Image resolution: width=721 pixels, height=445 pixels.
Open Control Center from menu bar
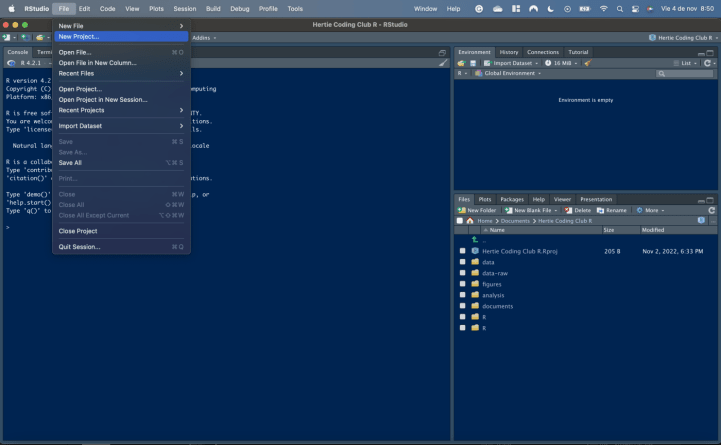click(x=635, y=9)
